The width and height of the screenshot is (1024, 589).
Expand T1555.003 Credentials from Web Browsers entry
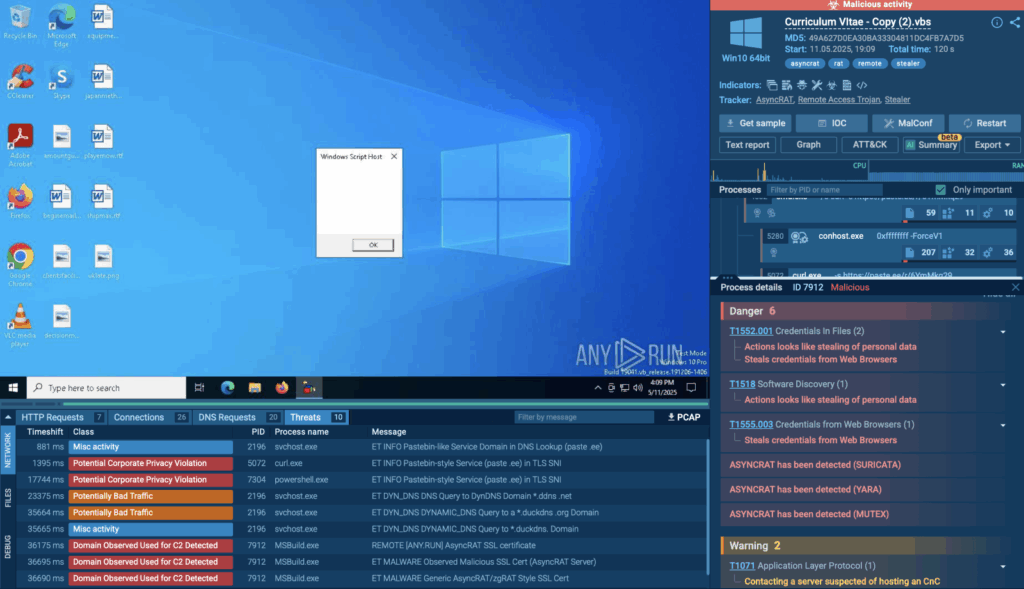click(1003, 425)
